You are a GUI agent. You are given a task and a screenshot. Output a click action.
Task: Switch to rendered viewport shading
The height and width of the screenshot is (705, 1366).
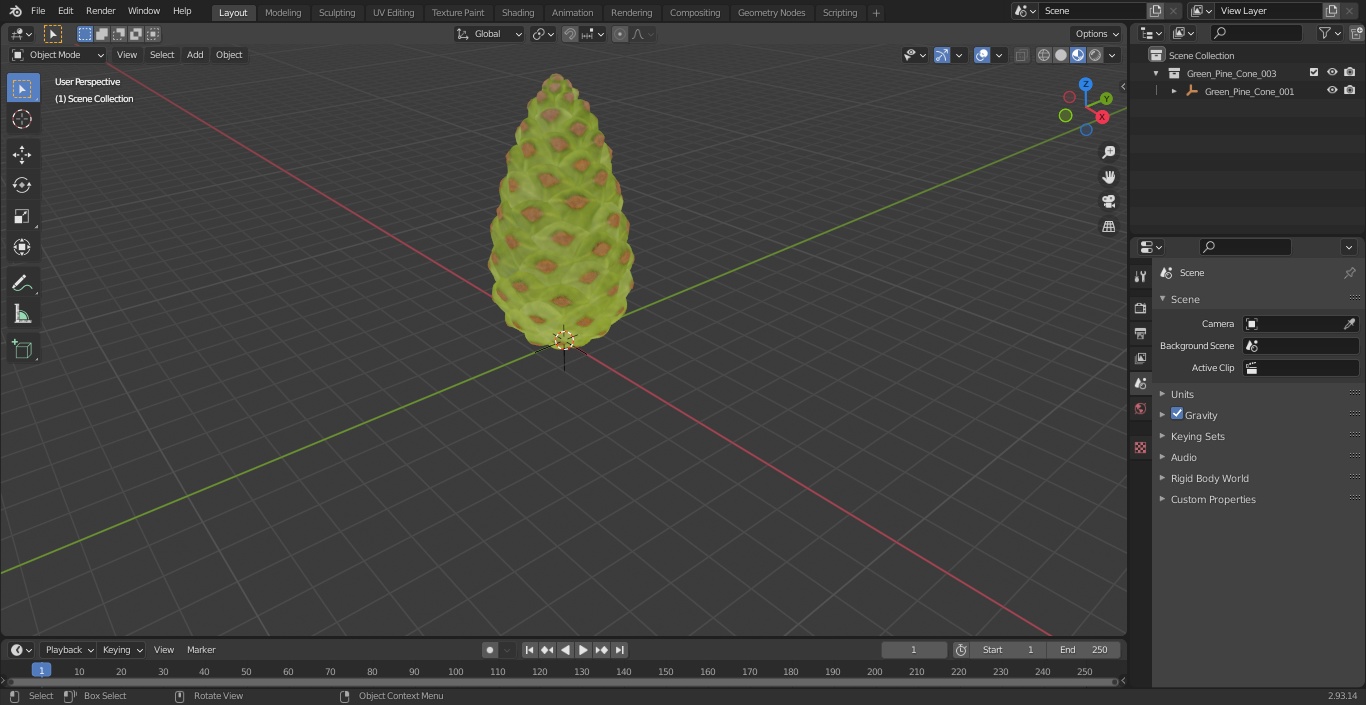click(1095, 55)
